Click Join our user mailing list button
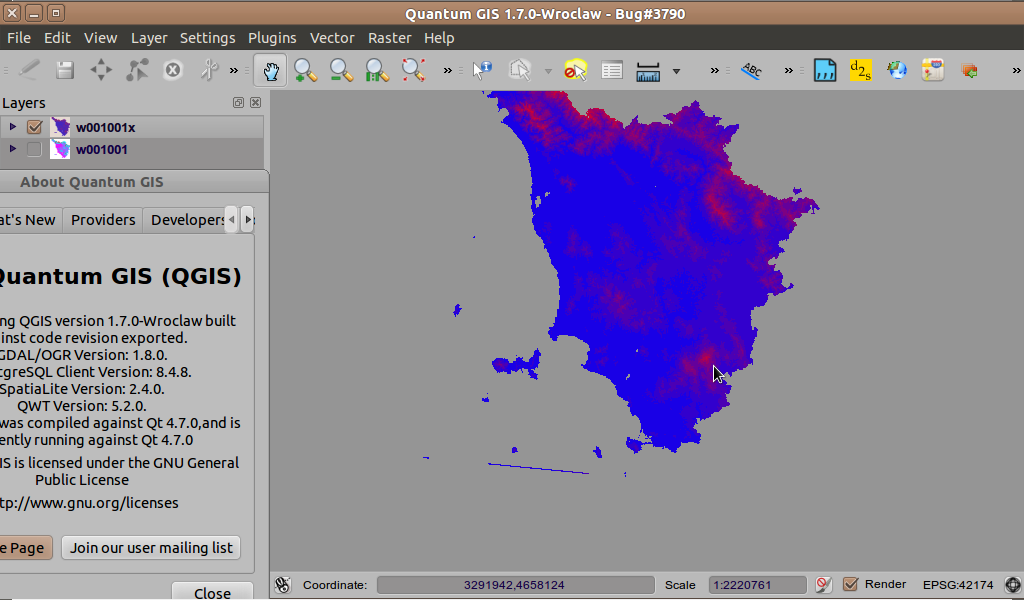This screenshot has width=1024, height=600. (x=151, y=547)
